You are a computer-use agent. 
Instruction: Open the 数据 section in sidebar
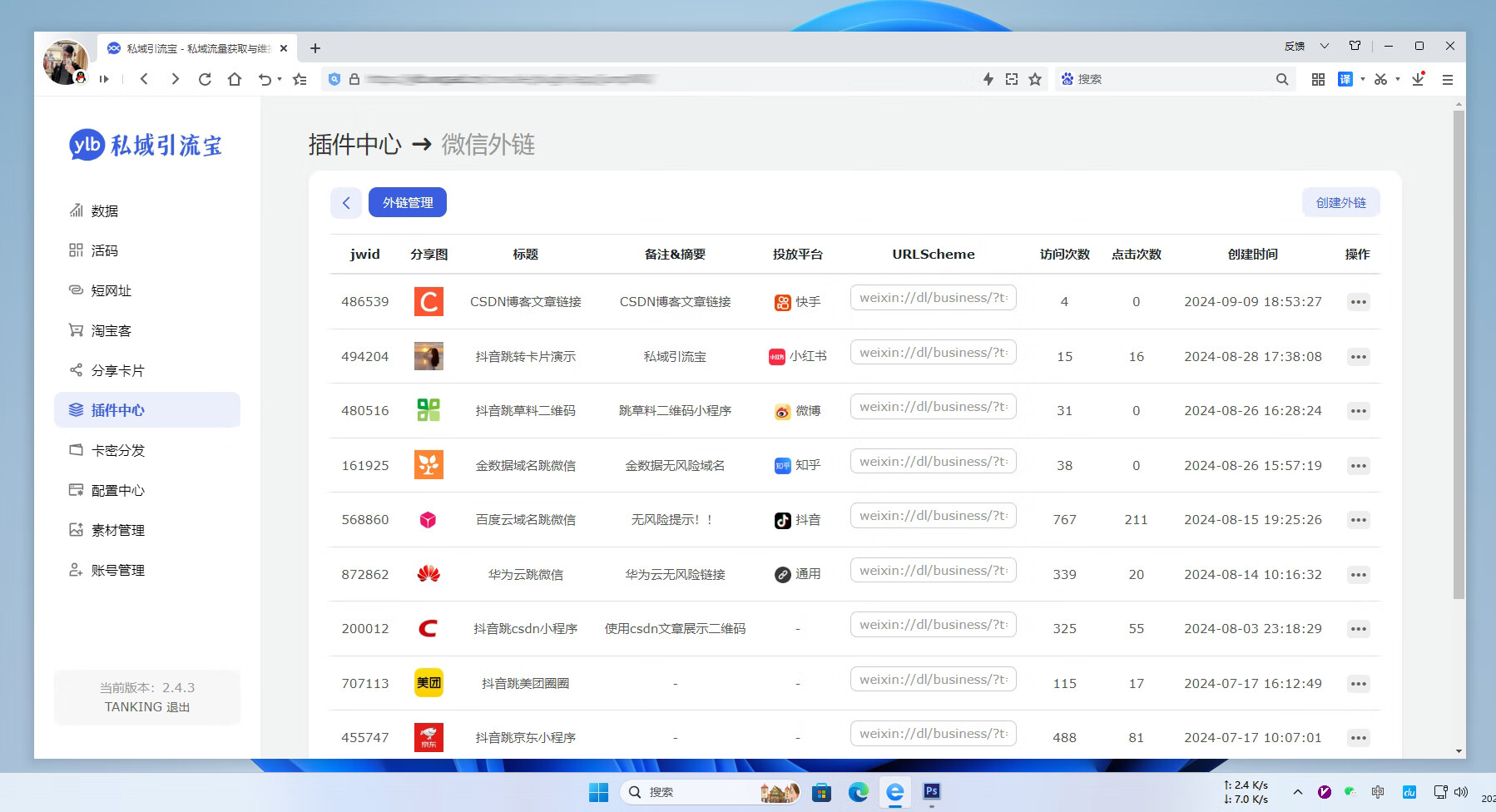104,210
